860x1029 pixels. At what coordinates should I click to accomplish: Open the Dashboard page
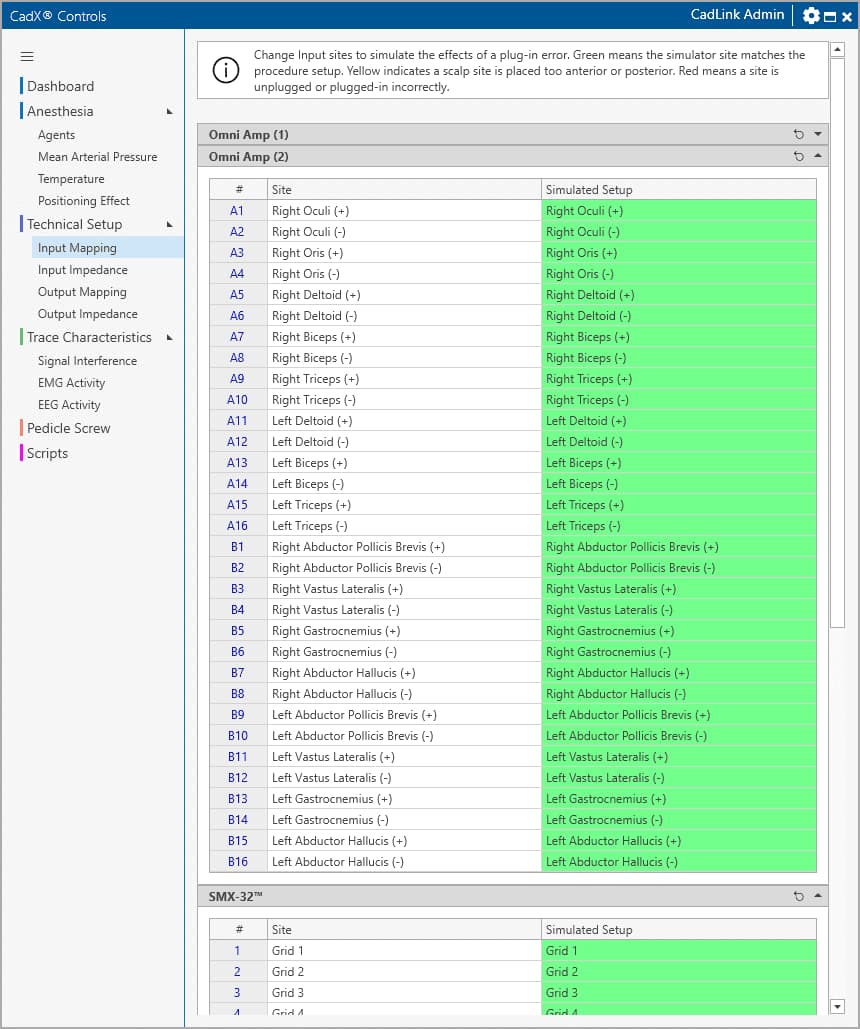(x=60, y=86)
